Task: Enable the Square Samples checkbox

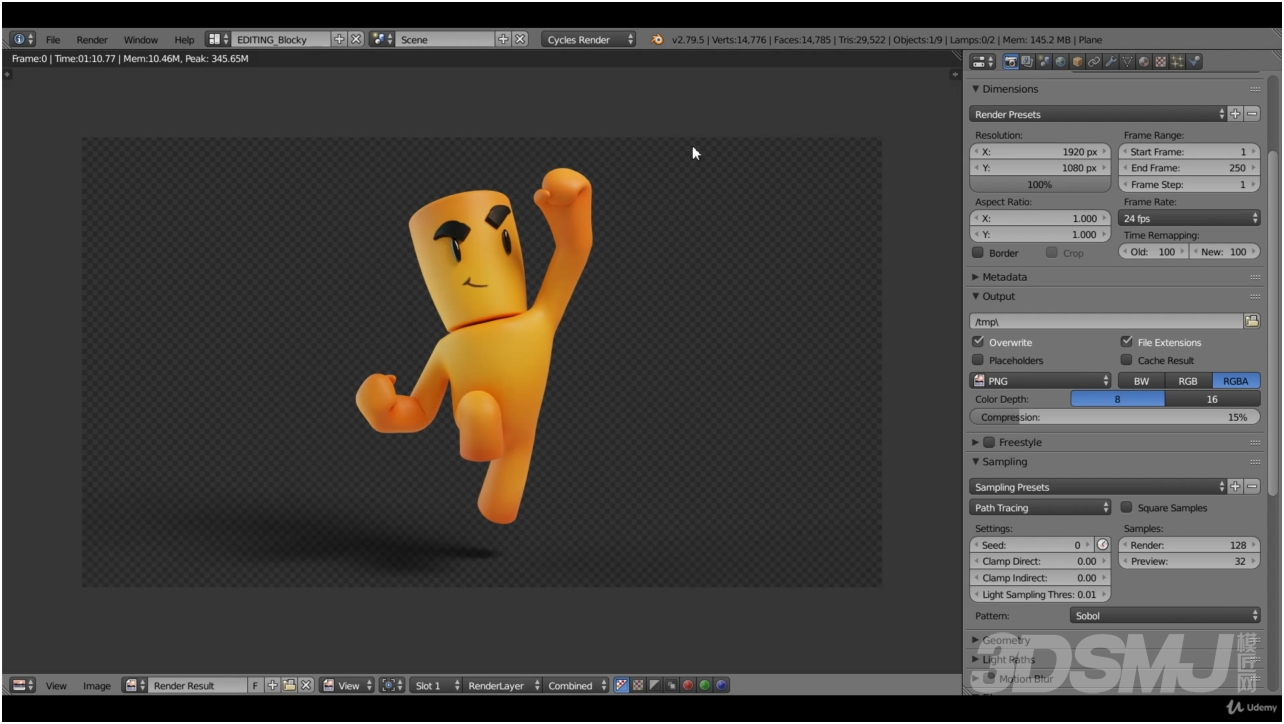Action: point(1127,507)
